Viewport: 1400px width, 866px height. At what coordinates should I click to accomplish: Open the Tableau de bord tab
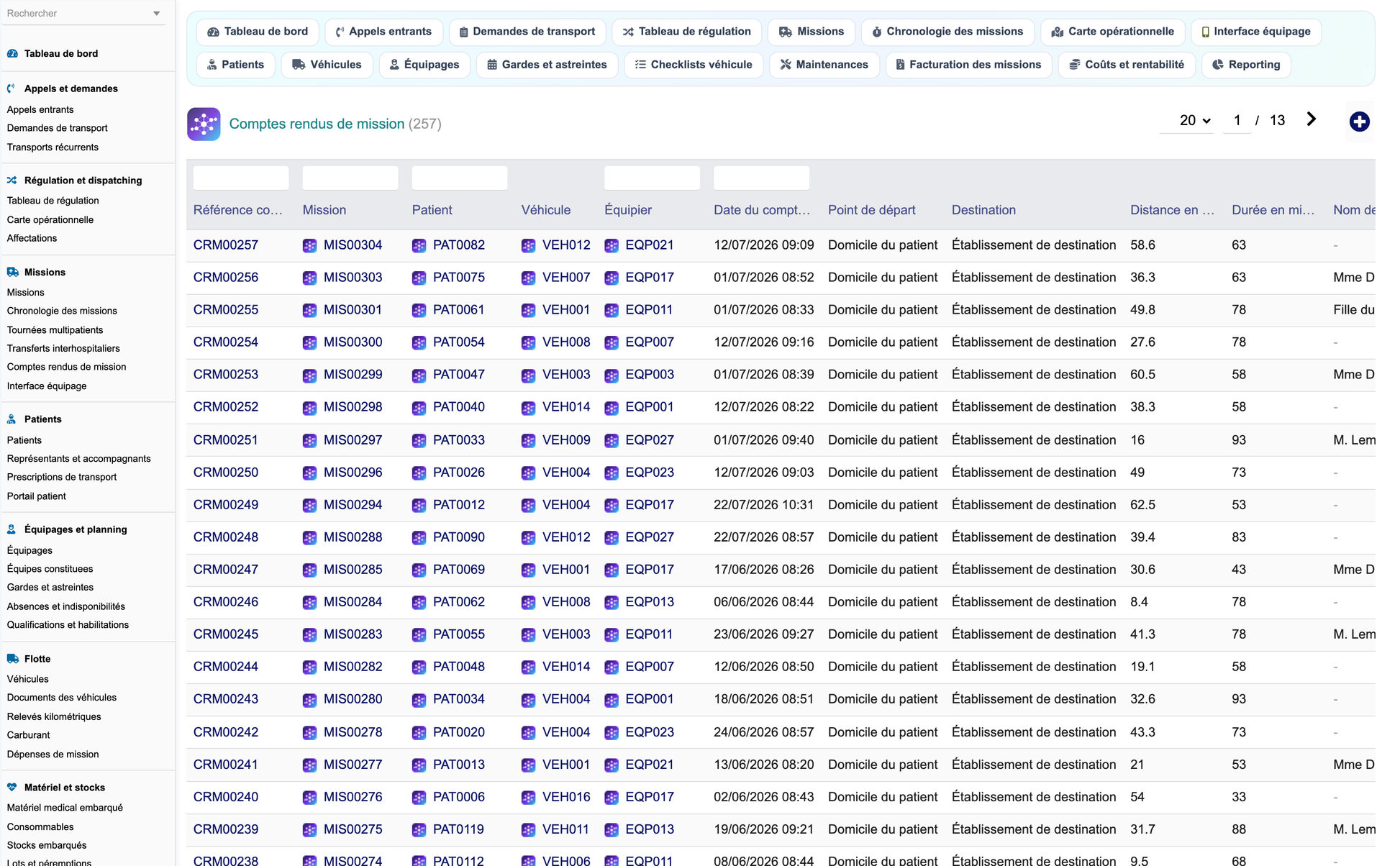coord(258,32)
